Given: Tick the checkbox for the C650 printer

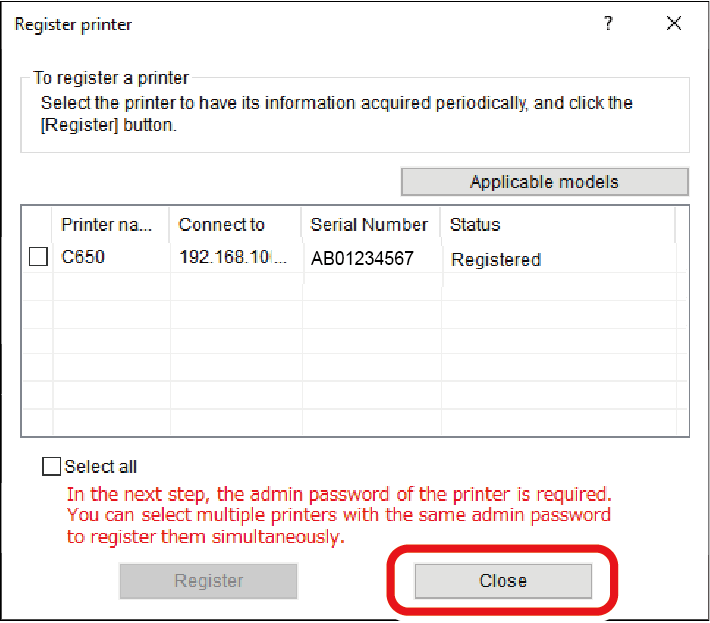Looking at the screenshot, I should coord(38,257).
